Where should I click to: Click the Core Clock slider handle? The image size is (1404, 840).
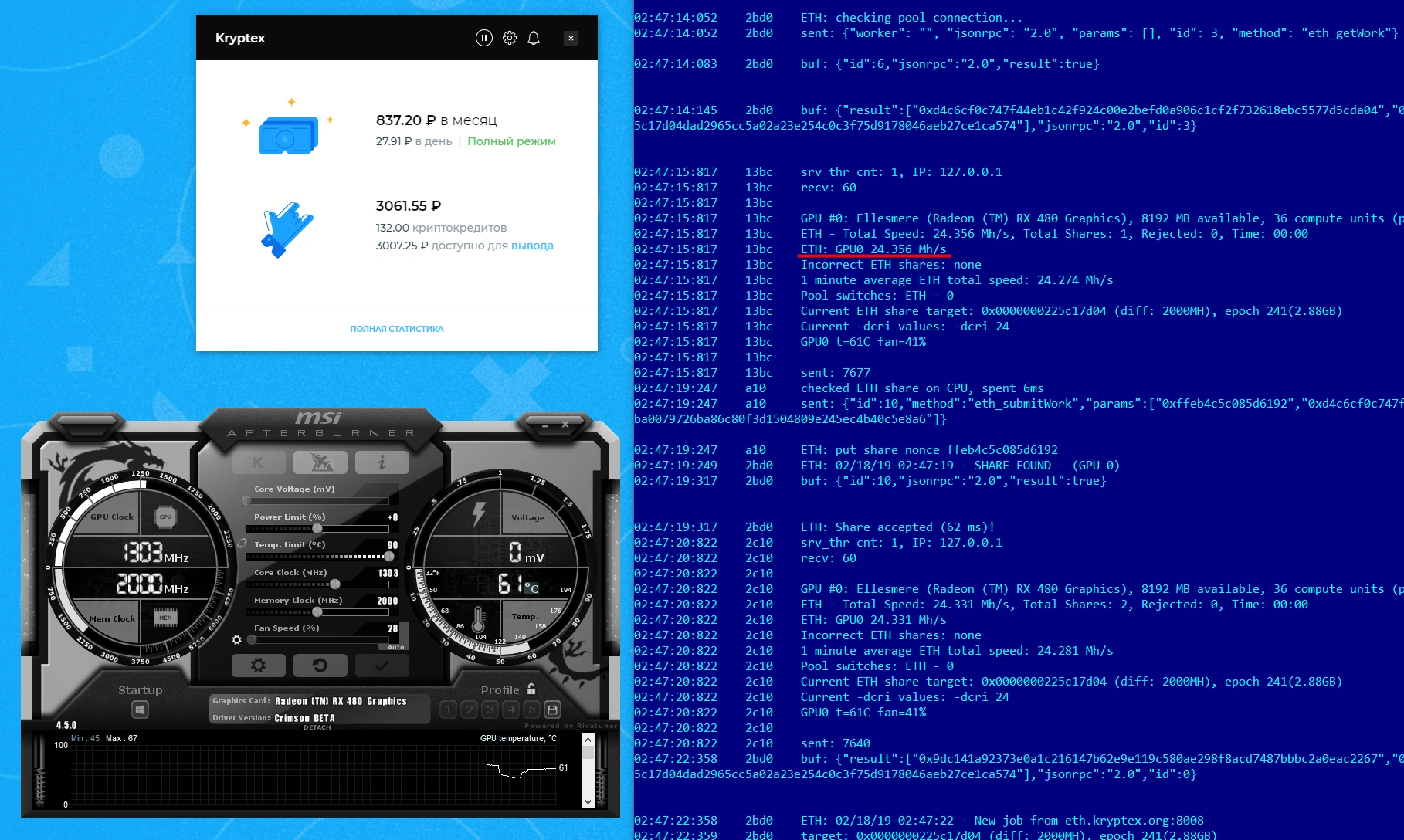point(334,584)
